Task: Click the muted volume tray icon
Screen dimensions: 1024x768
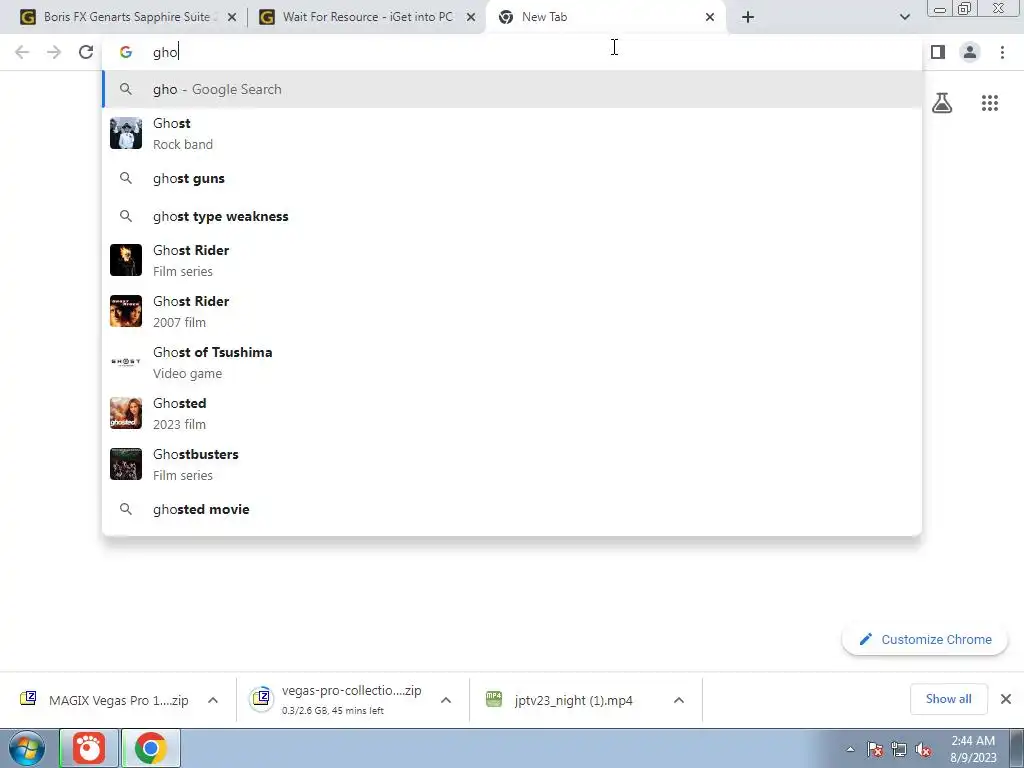Action: coord(923,750)
